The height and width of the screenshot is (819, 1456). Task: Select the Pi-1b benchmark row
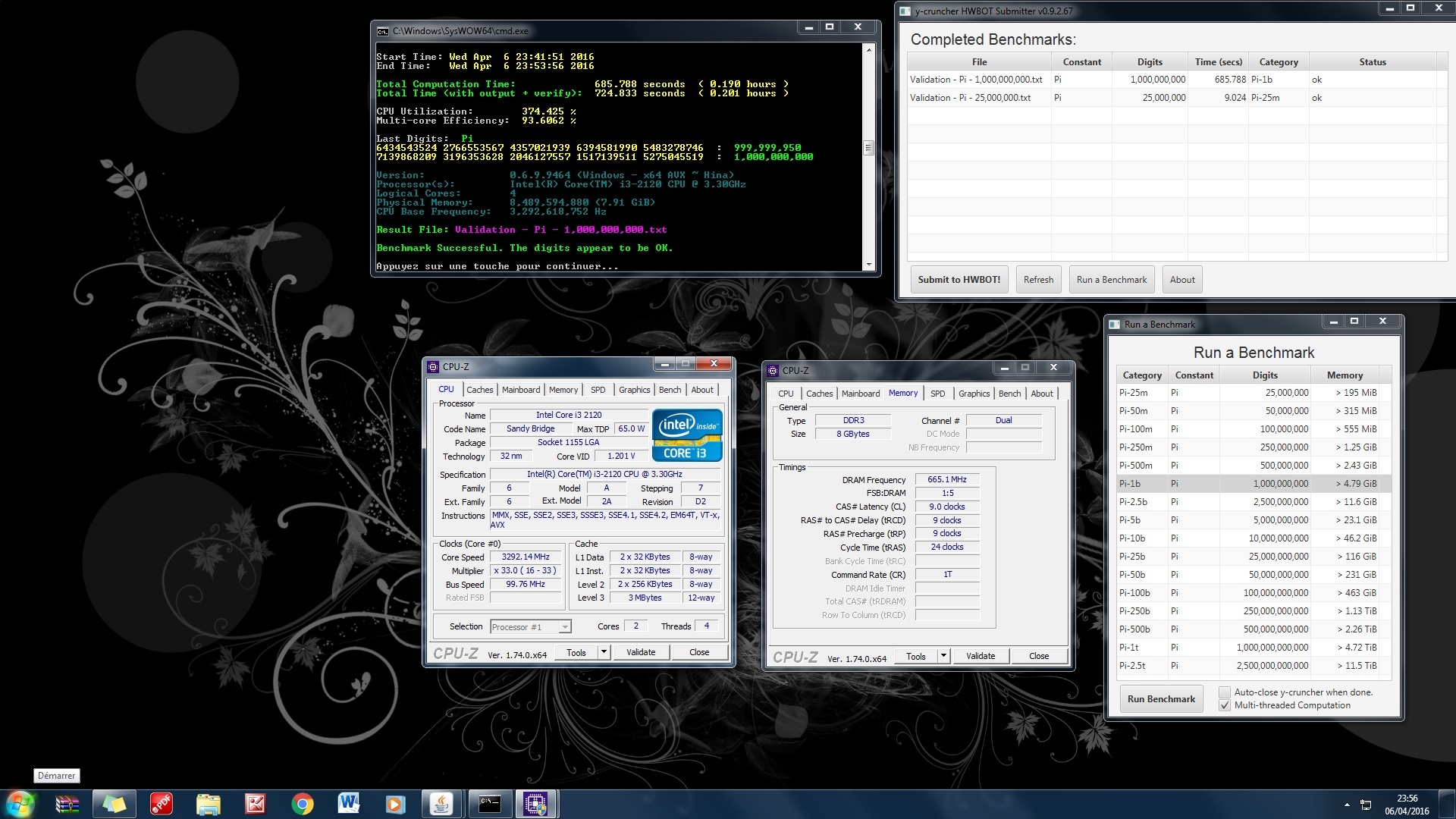pos(1254,484)
